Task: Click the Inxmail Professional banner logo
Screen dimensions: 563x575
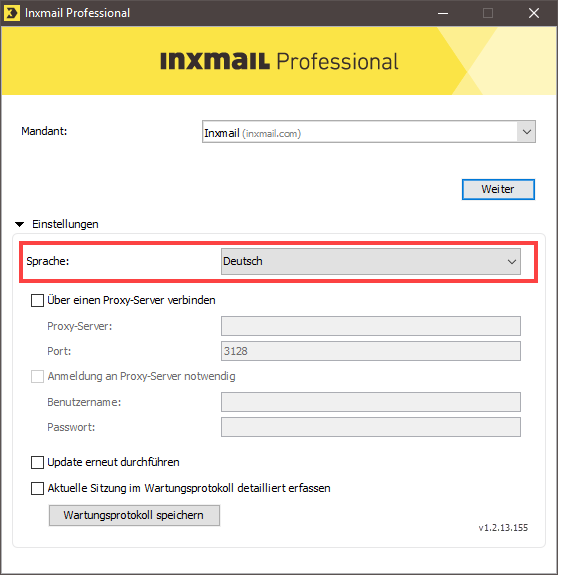Action: point(279,61)
